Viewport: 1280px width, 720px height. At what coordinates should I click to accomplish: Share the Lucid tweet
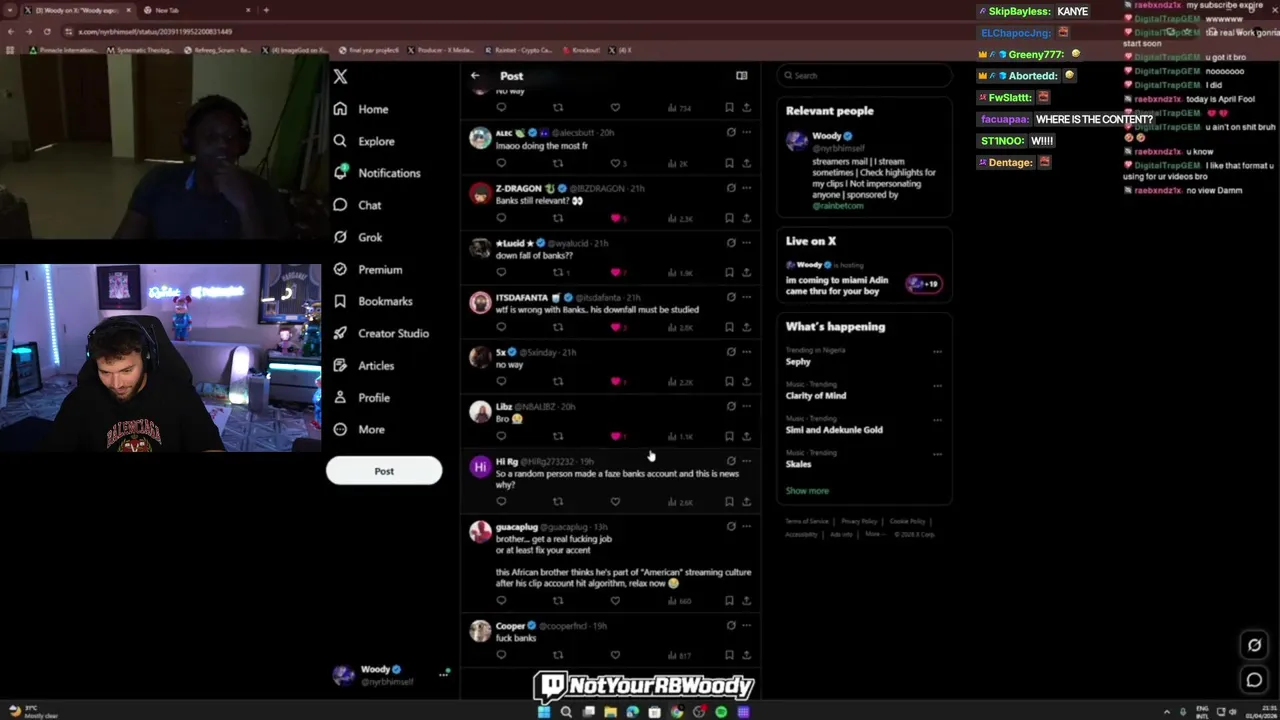pyautogui.click(x=746, y=272)
